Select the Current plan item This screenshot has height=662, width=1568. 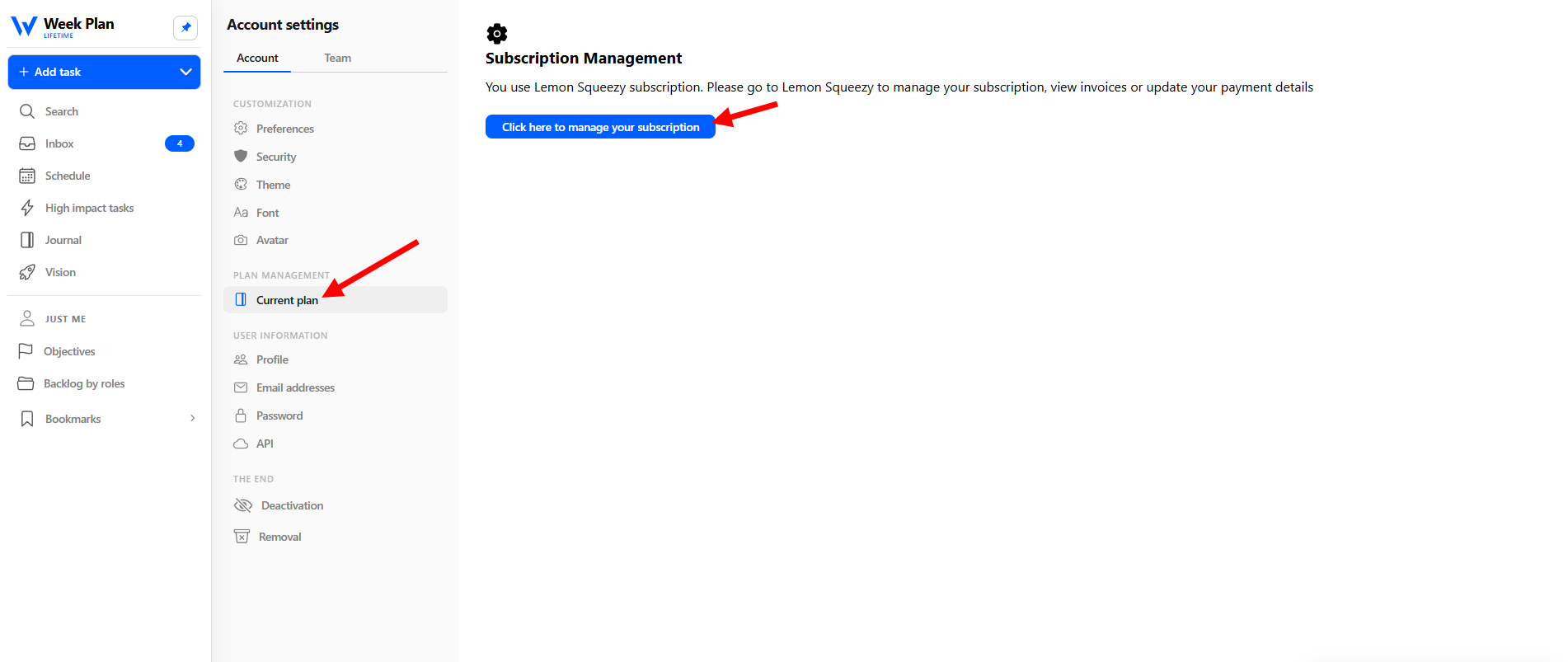[x=336, y=299]
